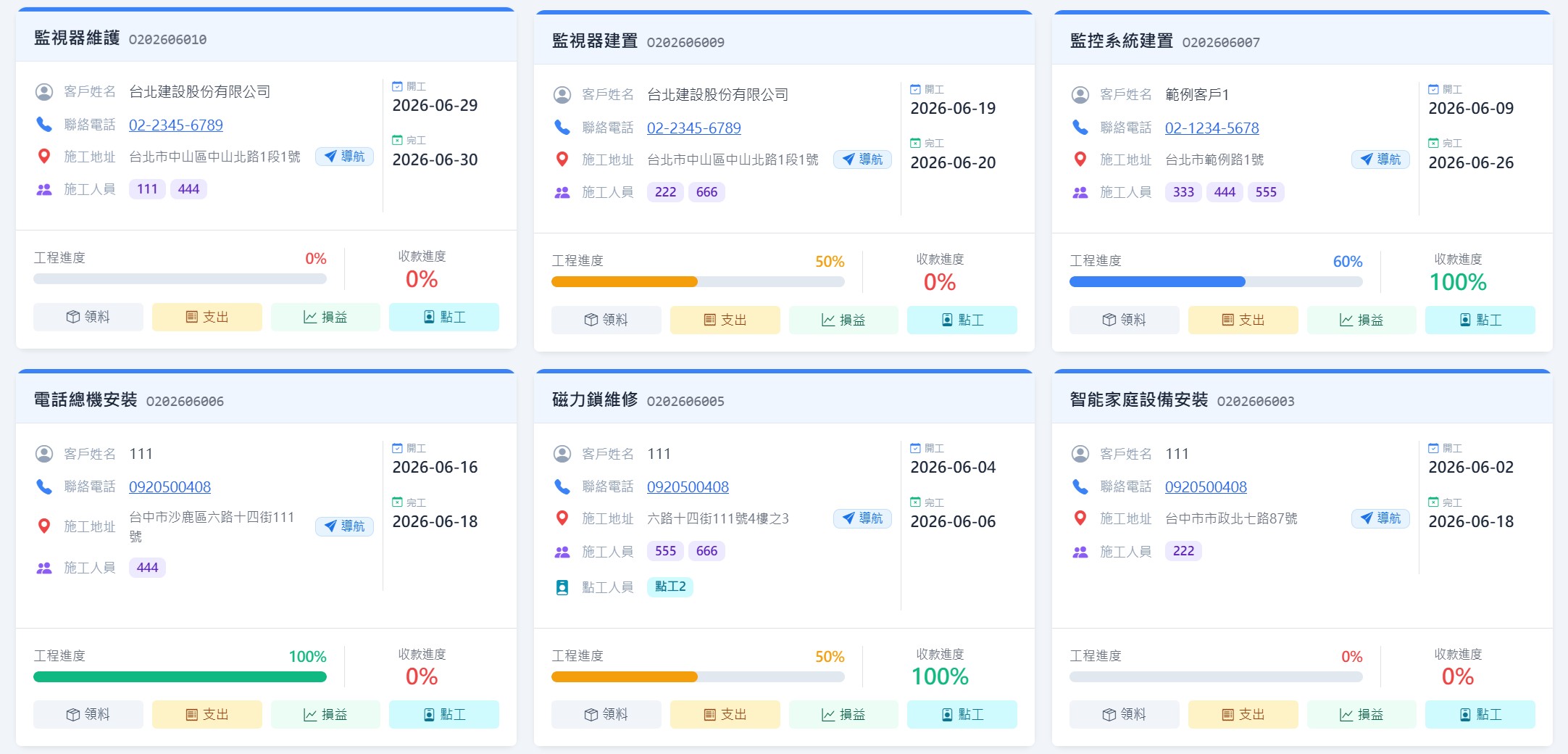Select worker tag 555 on 磁力鎖維修
1568x754 pixels.
(x=665, y=551)
